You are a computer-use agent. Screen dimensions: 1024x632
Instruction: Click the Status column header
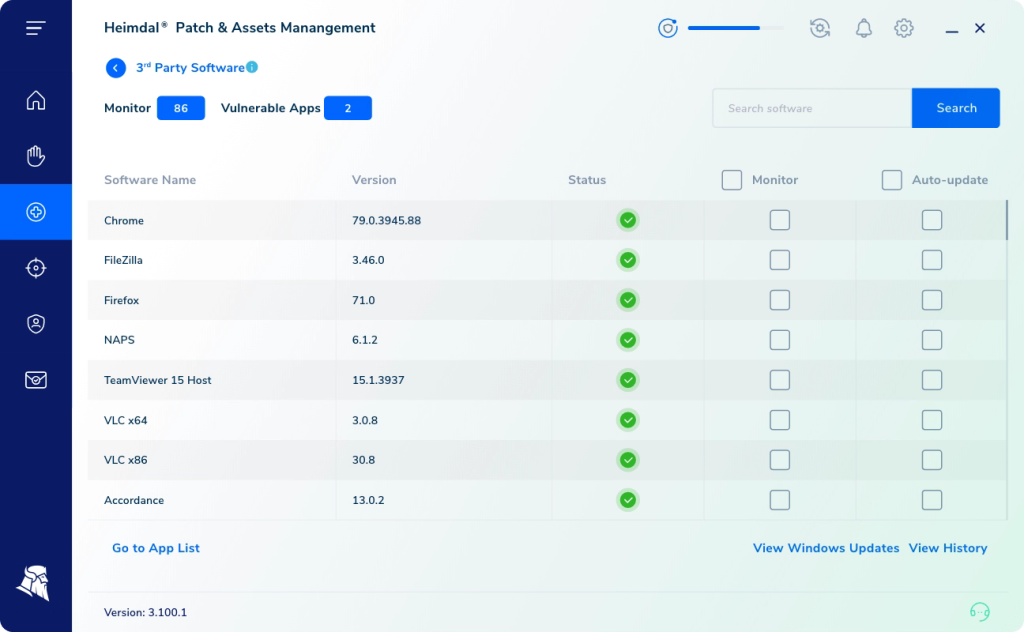587,180
